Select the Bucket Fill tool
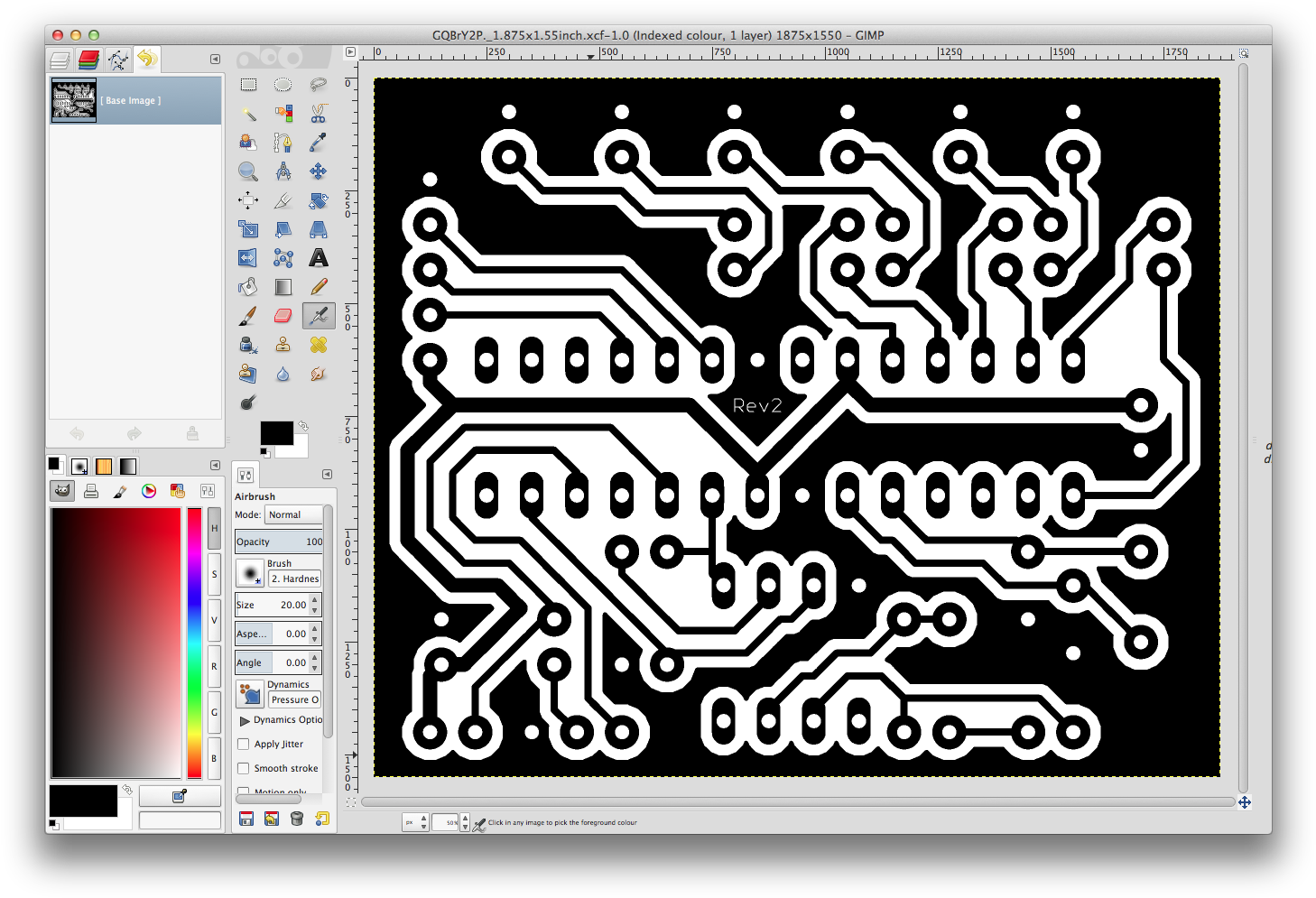Viewport: 1316px width, 898px height. [x=248, y=287]
